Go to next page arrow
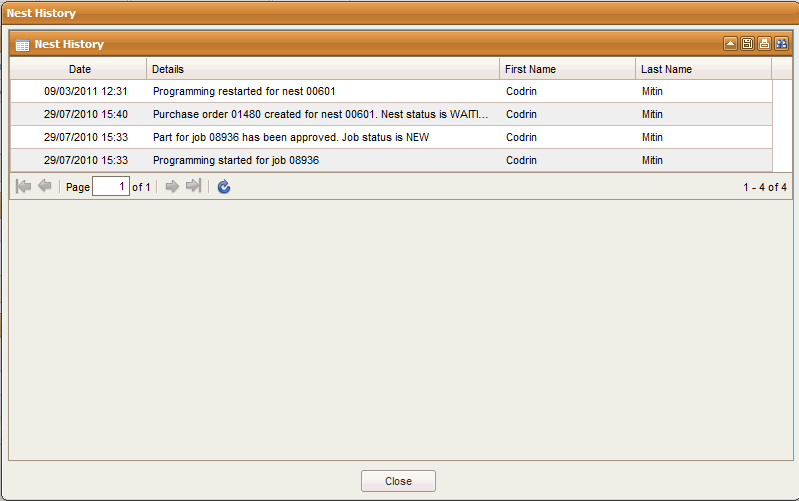 click(x=172, y=187)
